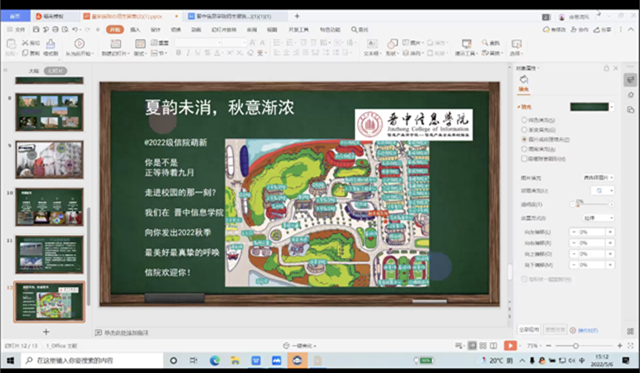Toggle Italic formatting

[188, 53]
